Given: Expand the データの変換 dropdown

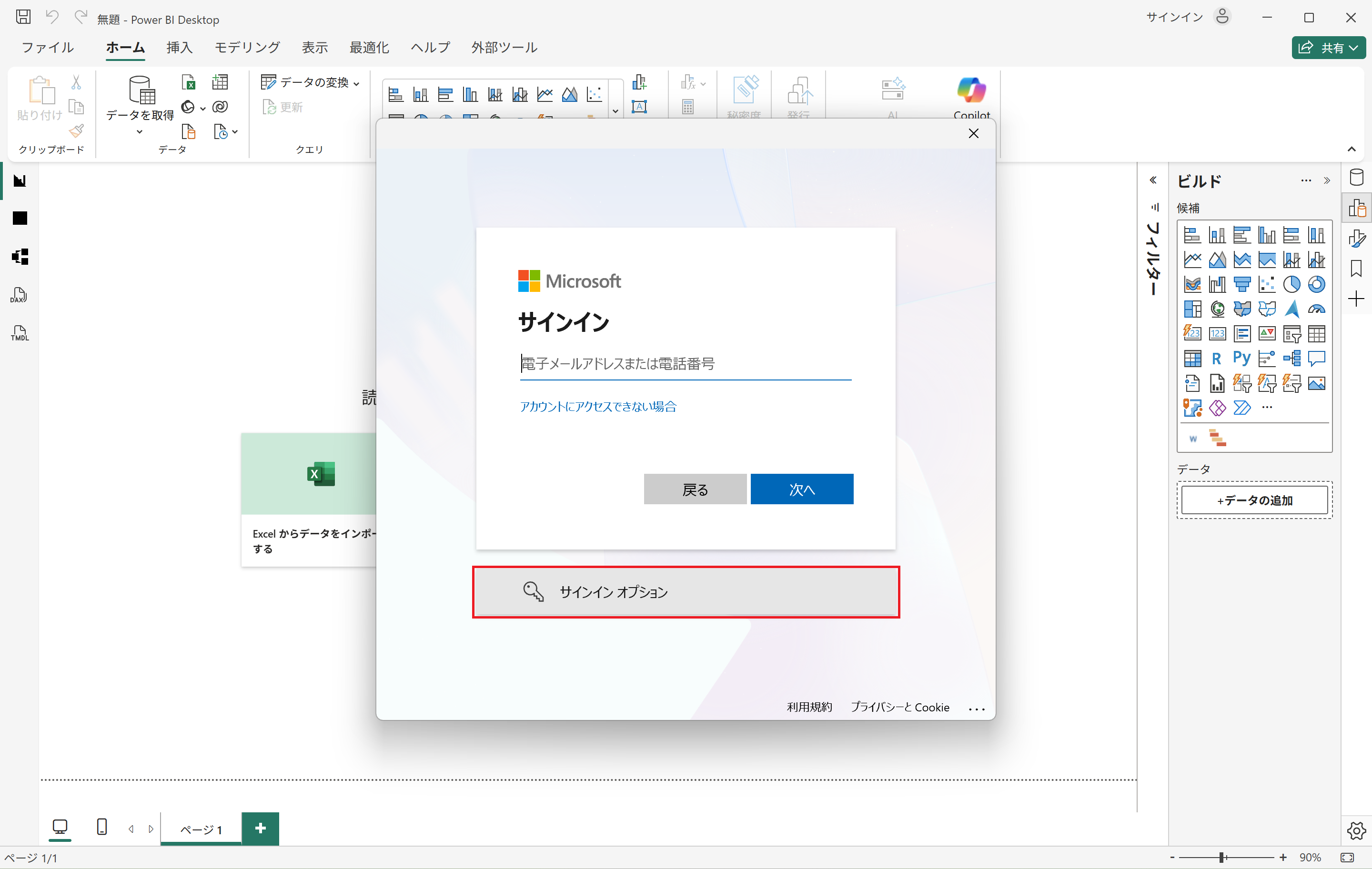Looking at the screenshot, I should 356,84.
